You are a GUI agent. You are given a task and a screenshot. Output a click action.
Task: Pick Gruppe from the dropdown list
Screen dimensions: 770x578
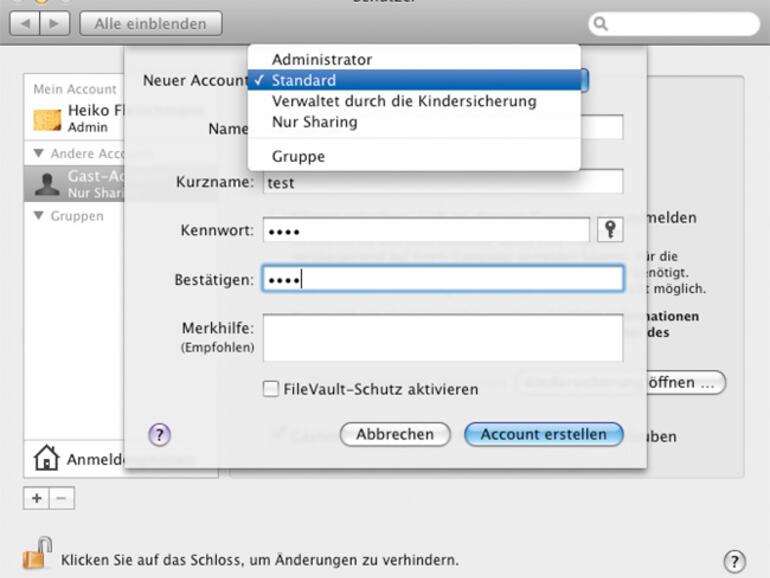[x=414, y=156]
